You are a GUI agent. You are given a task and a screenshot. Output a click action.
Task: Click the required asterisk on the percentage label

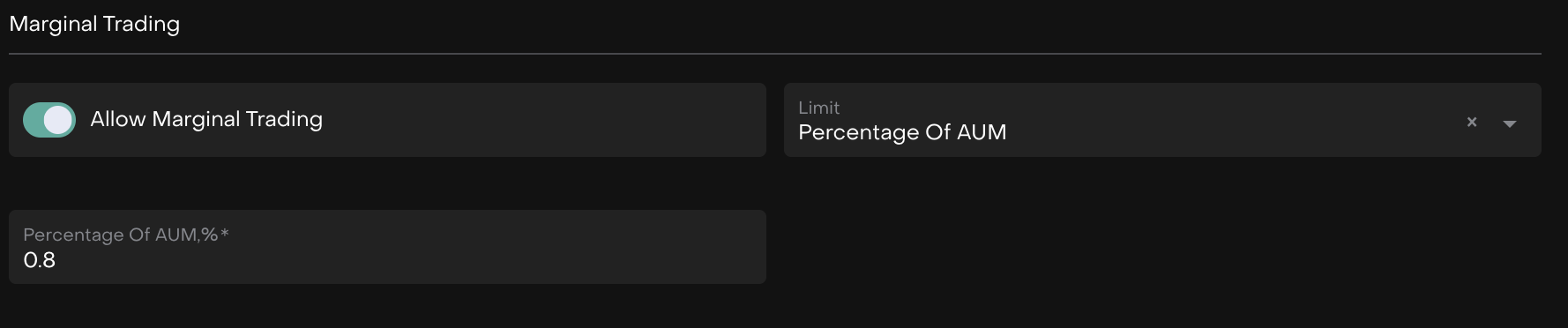[x=225, y=234]
